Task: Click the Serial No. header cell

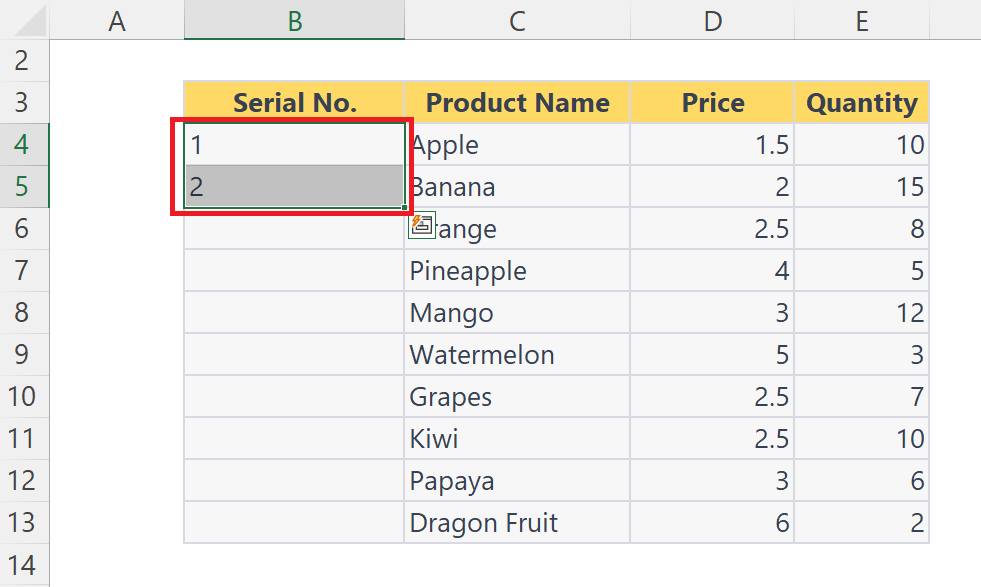Action: [294, 102]
